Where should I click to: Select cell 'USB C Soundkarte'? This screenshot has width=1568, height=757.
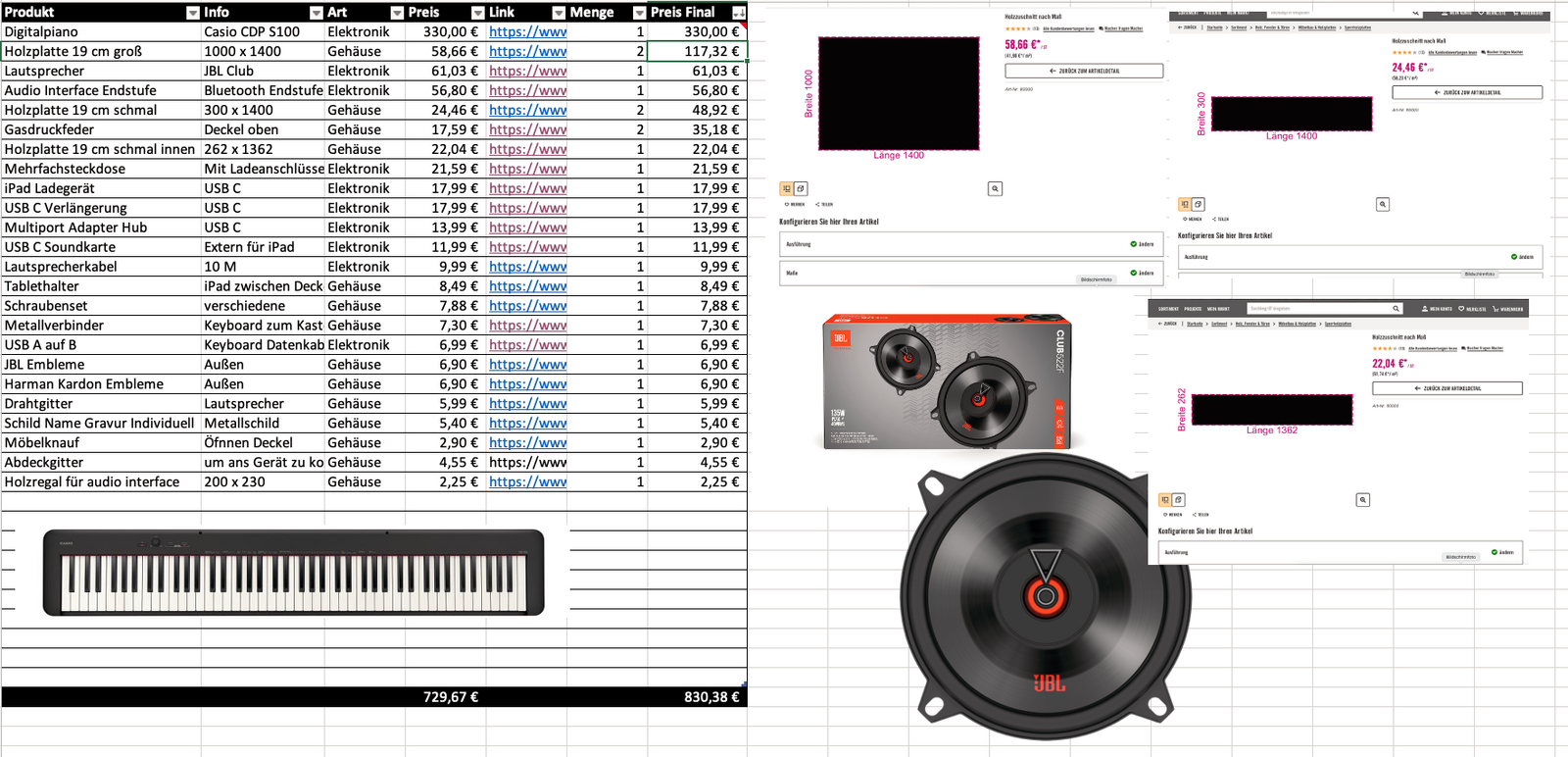pyautogui.click(x=101, y=247)
